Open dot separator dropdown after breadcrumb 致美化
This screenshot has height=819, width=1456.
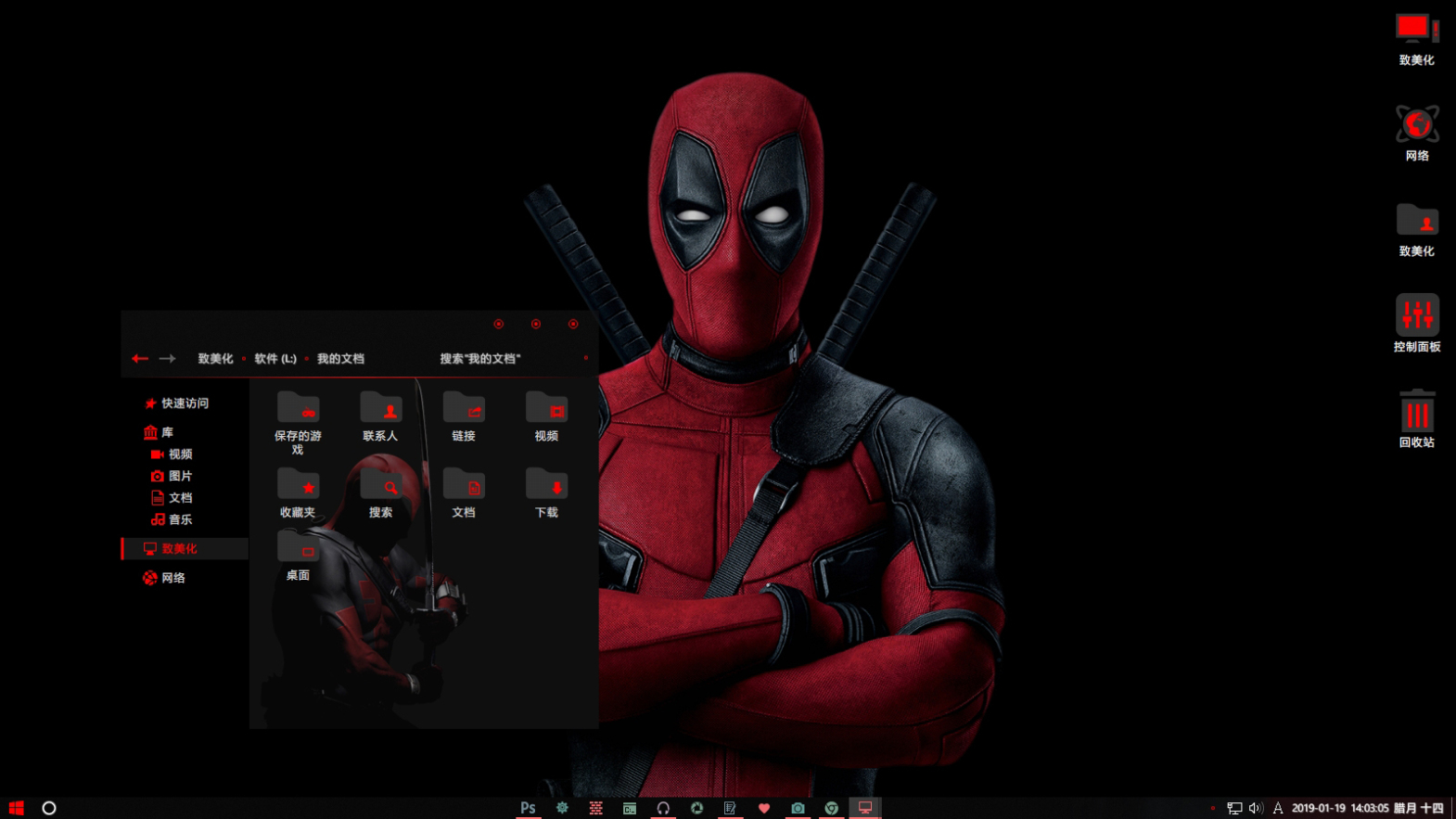pyautogui.click(x=244, y=359)
